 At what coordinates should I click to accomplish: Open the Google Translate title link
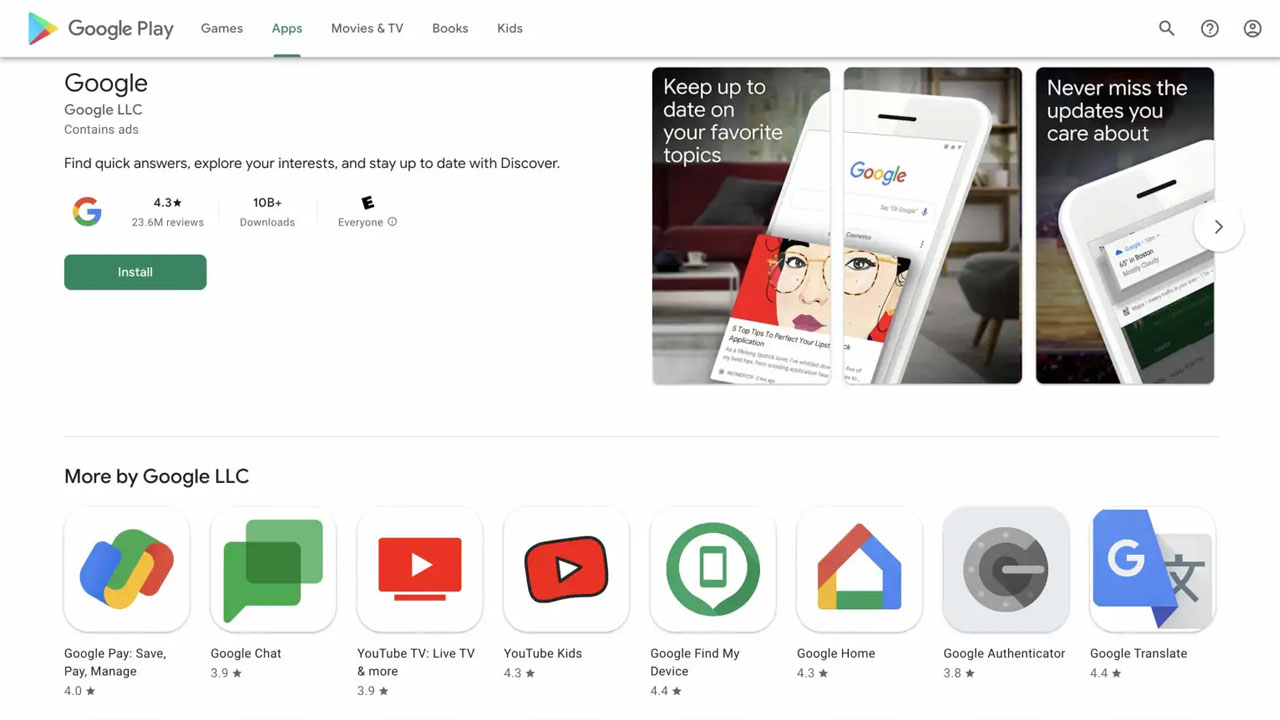(x=1139, y=653)
